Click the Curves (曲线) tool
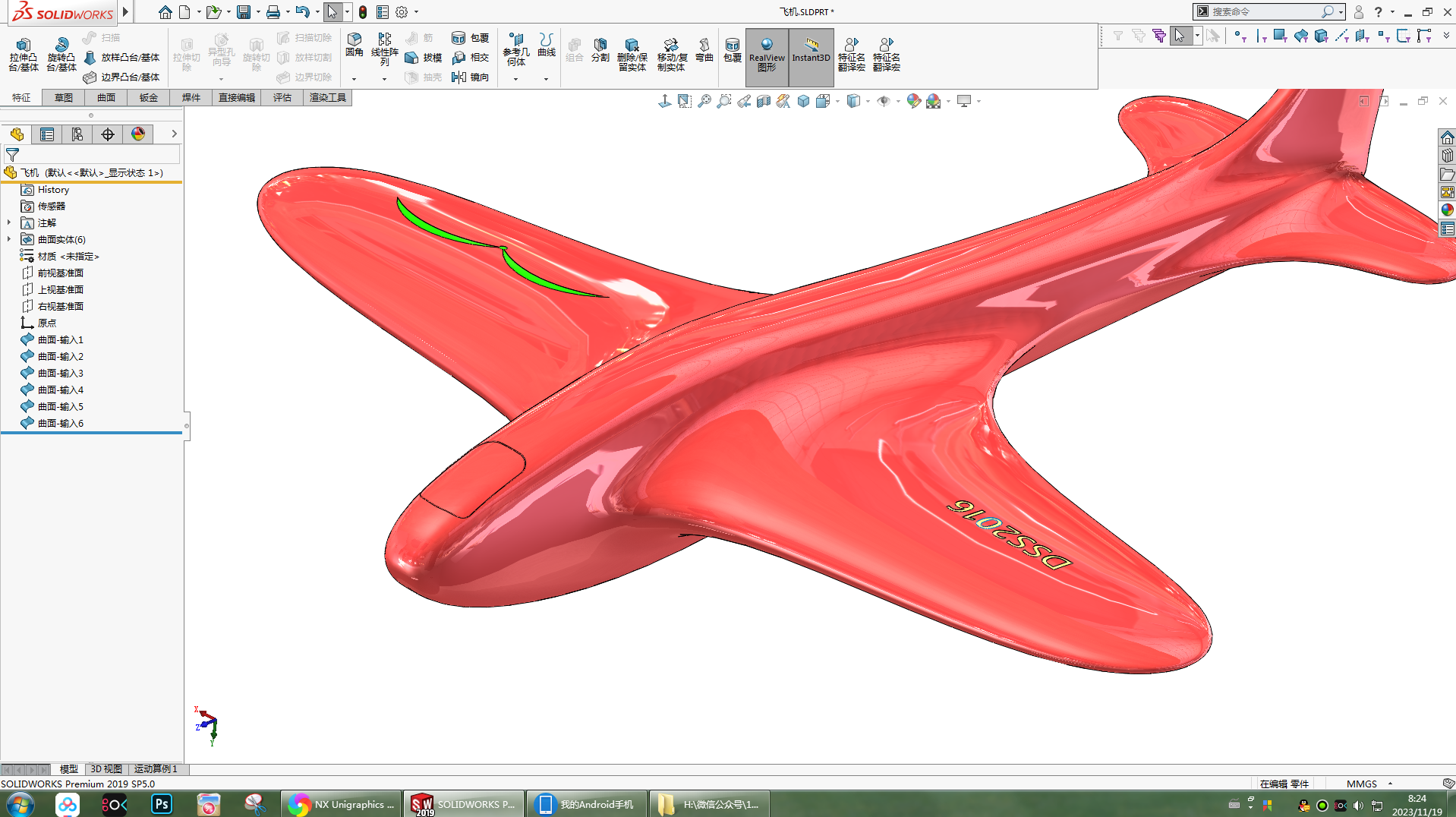This screenshot has height=817, width=1456. click(547, 45)
